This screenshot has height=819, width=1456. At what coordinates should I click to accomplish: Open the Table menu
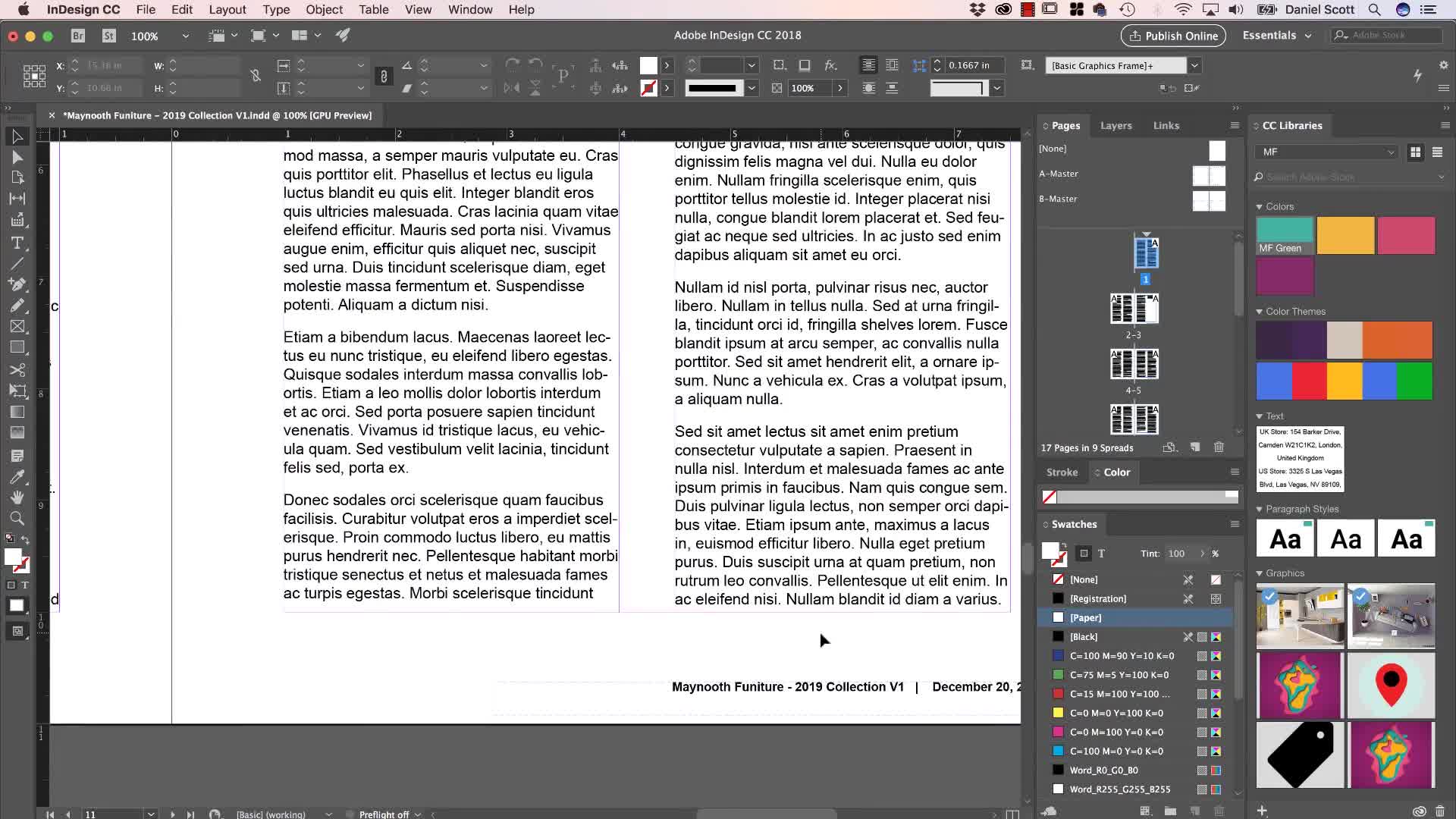pos(374,10)
